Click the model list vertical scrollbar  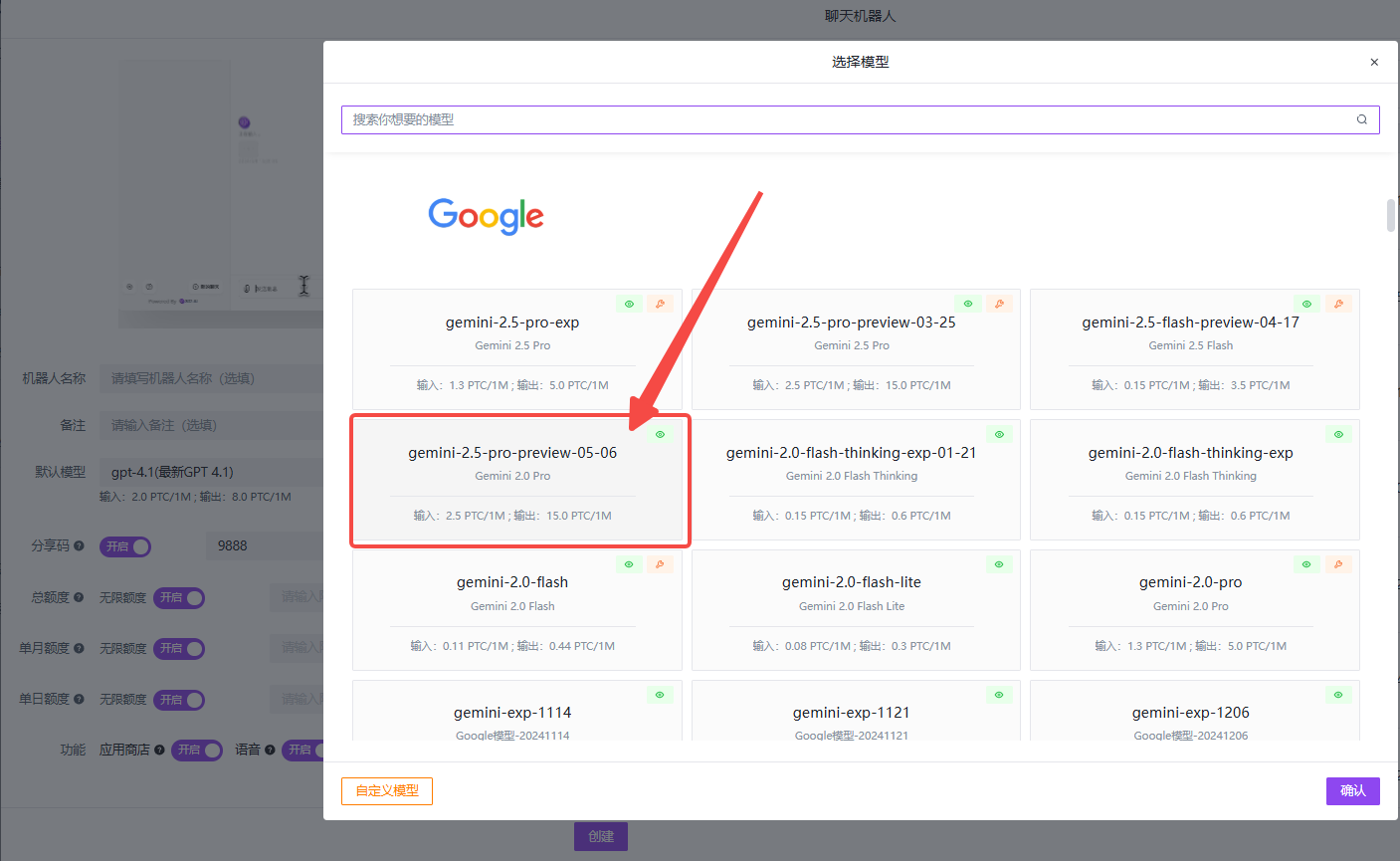[1391, 216]
